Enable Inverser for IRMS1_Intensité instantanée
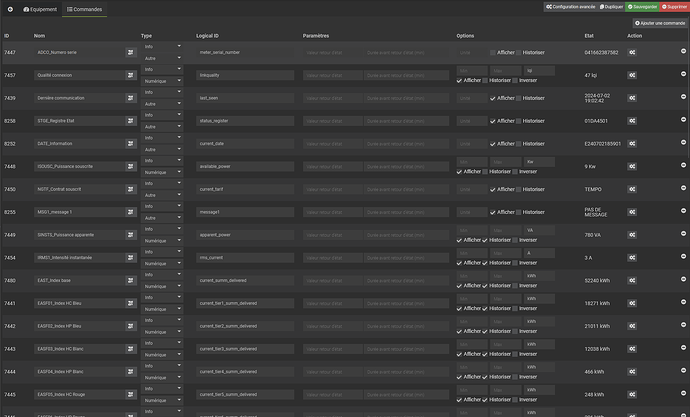 pos(515,263)
